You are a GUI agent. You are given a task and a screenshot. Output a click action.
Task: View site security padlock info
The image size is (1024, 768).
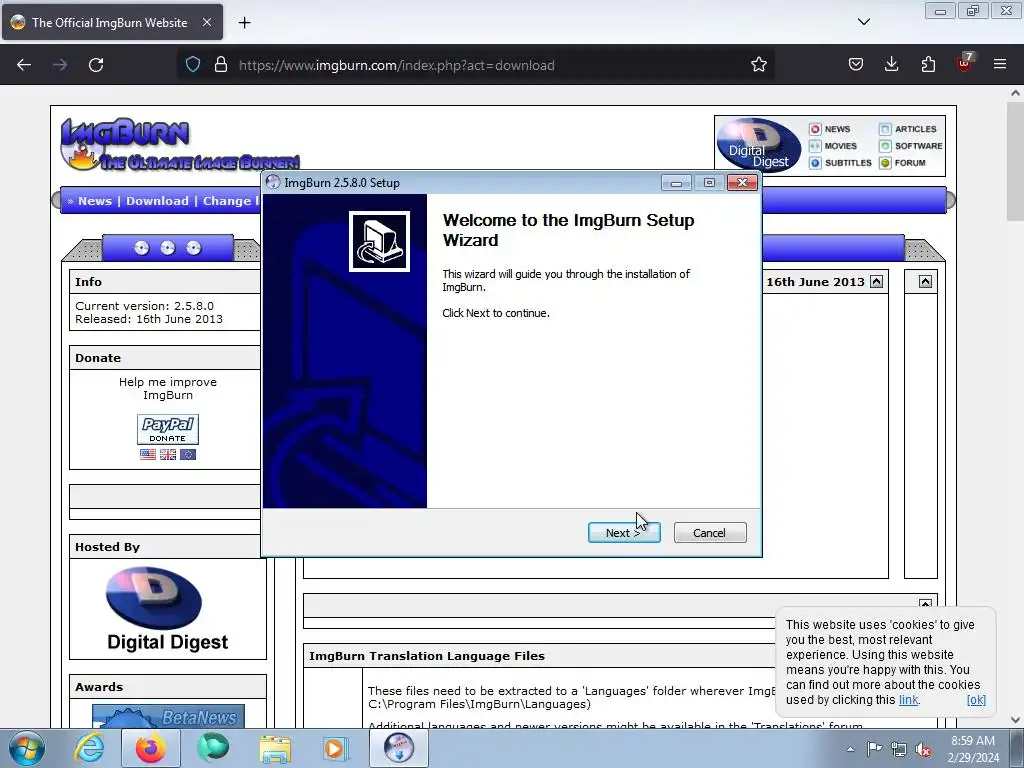(221, 65)
